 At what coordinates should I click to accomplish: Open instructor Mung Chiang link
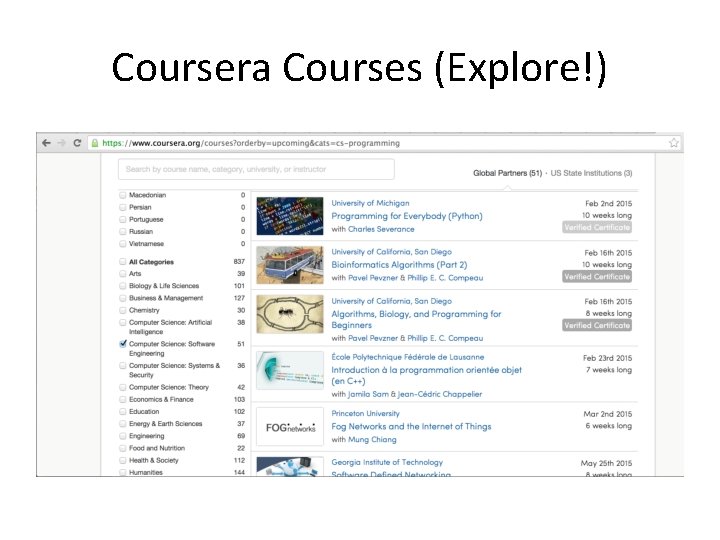372,439
